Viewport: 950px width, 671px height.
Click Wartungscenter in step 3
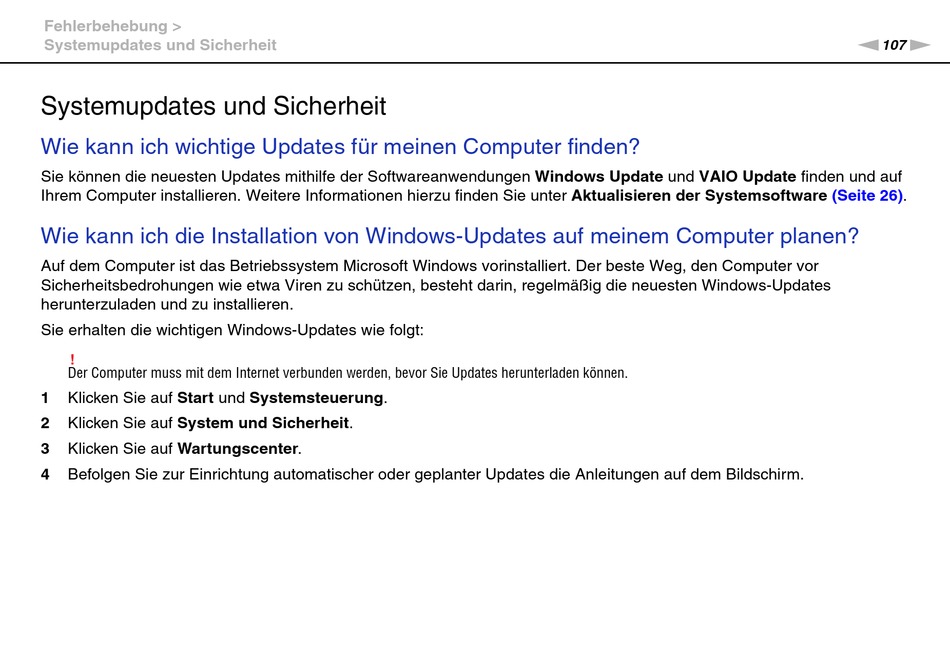coord(238,449)
